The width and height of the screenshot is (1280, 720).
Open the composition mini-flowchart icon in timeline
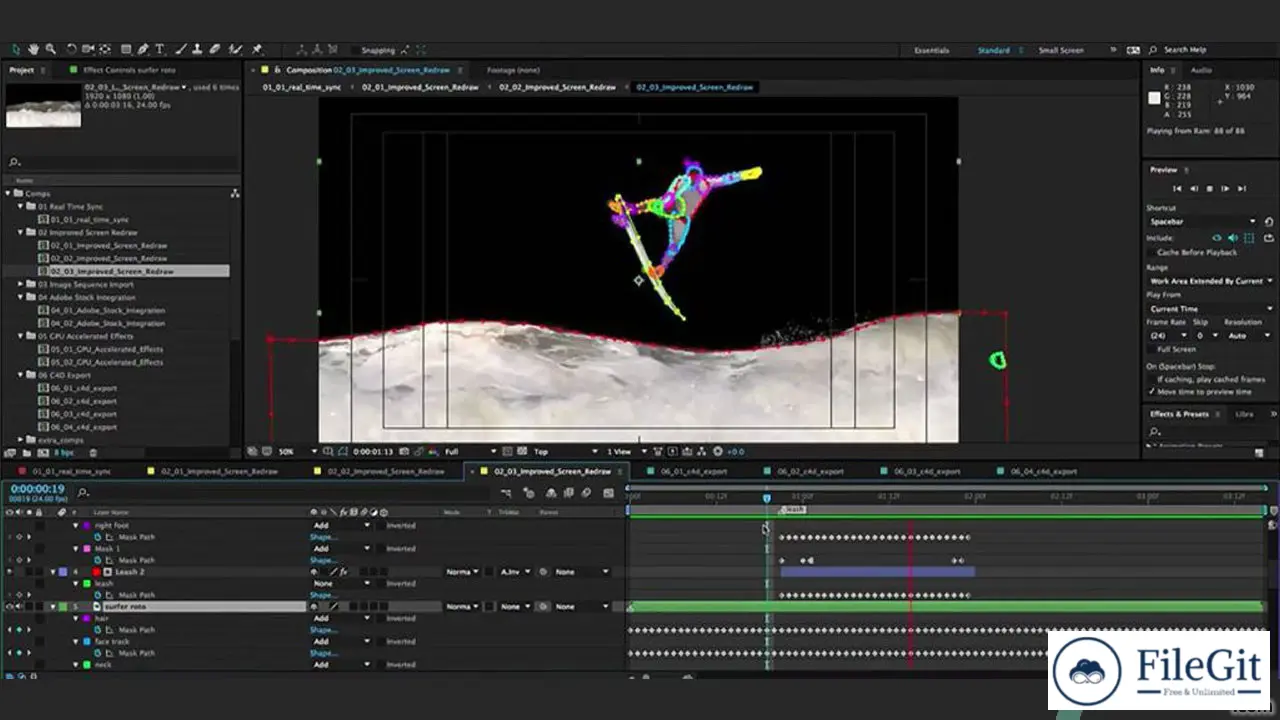point(506,493)
